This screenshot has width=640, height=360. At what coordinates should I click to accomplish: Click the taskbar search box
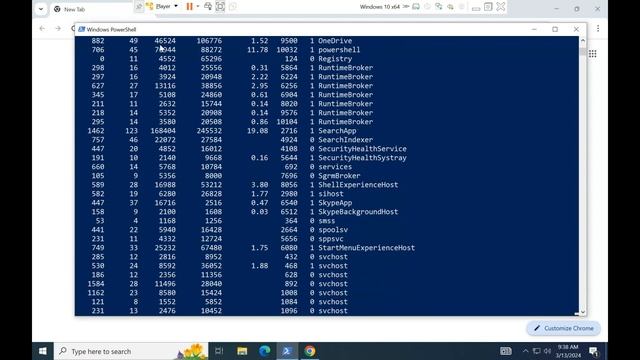coord(131,351)
